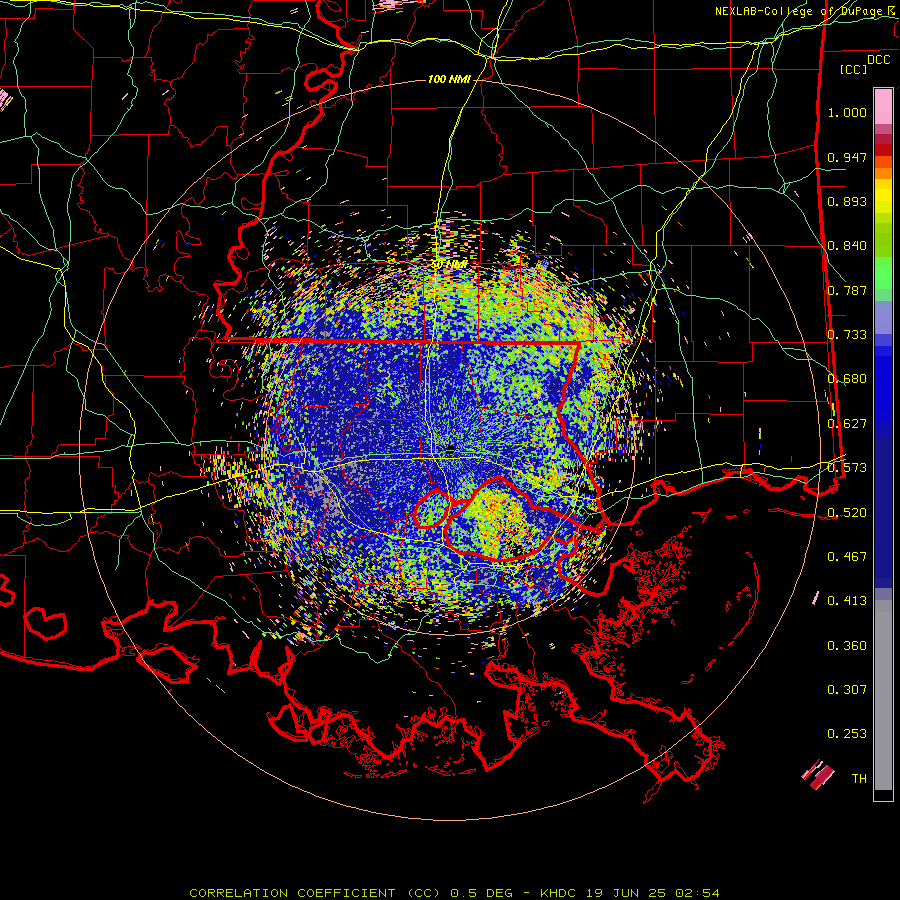
Task: Click the 0.467 legend value
Action: click(x=847, y=557)
